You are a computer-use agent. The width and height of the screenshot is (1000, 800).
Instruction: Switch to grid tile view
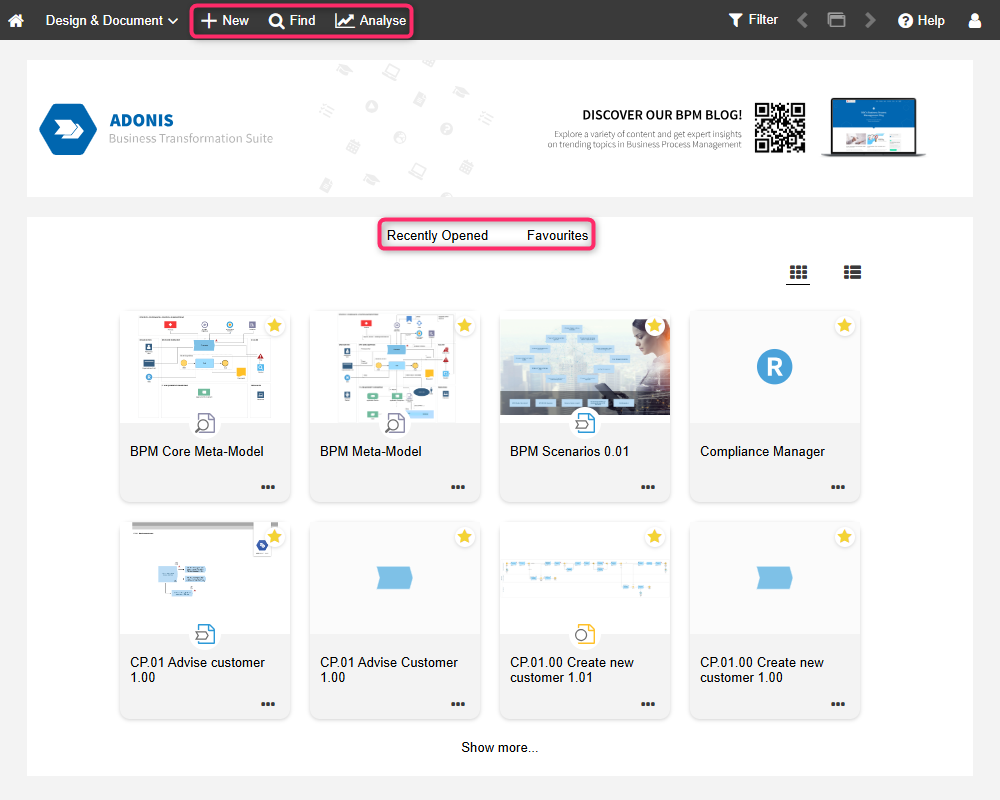pyautogui.click(x=798, y=272)
